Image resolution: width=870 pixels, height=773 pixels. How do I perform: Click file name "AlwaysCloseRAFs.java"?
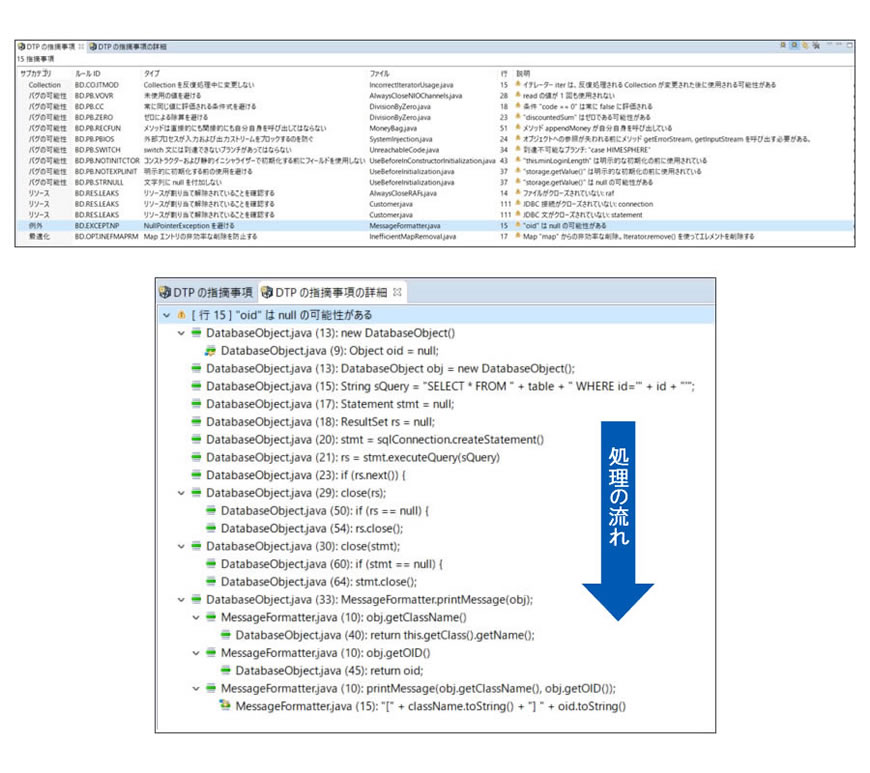coord(403,193)
